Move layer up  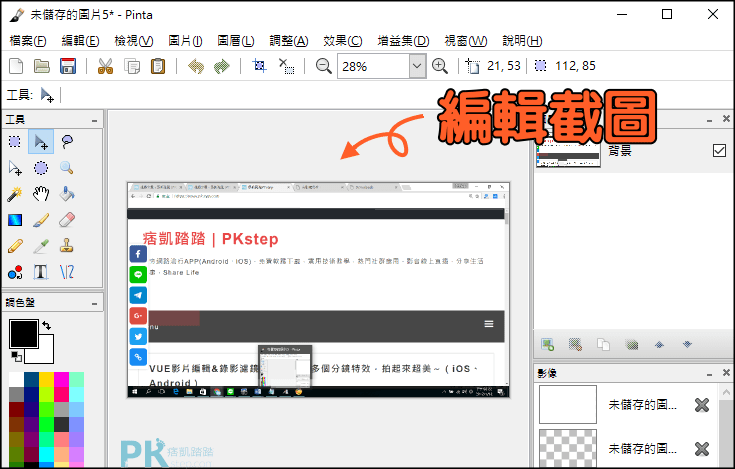click(x=659, y=345)
